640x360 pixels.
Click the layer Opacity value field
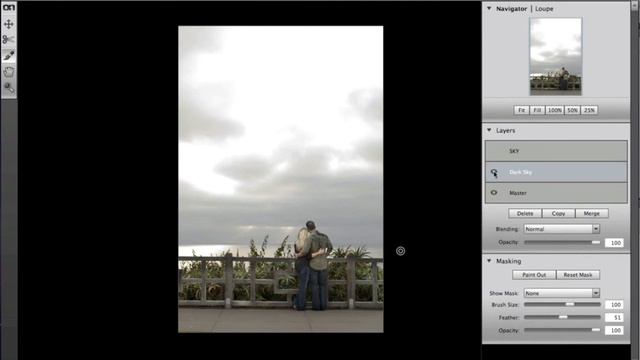click(x=614, y=243)
